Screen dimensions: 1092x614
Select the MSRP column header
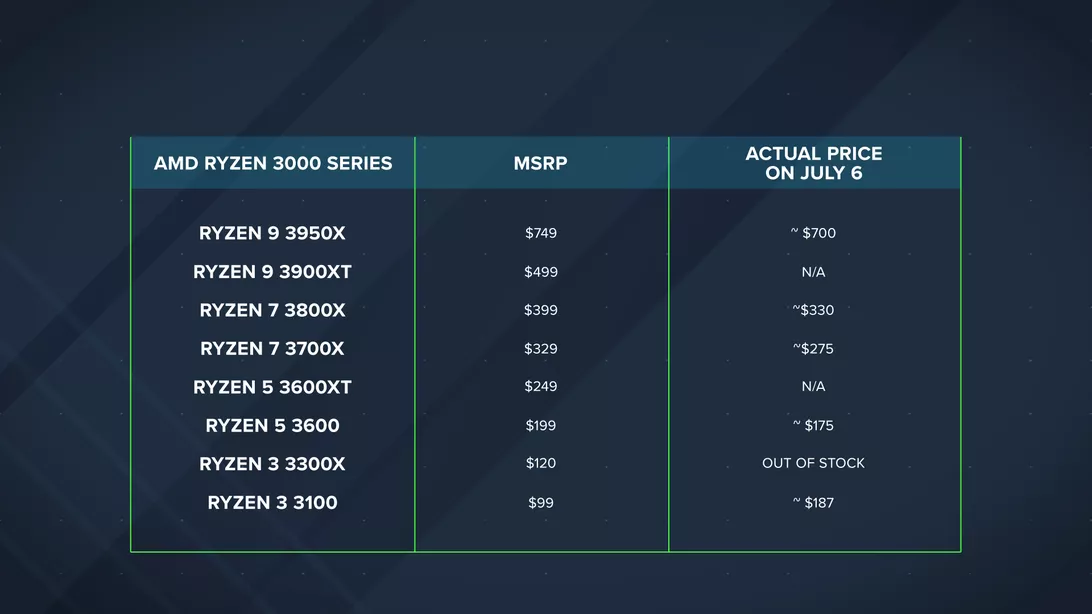click(541, 163)
